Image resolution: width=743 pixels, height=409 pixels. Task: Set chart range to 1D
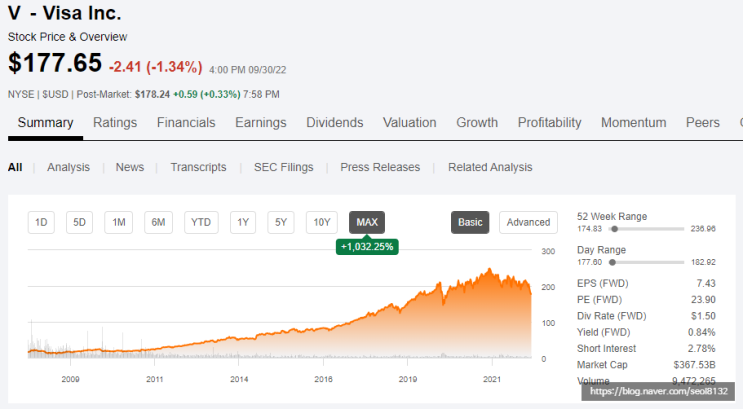pyautogui.click(x=41, y=222)
